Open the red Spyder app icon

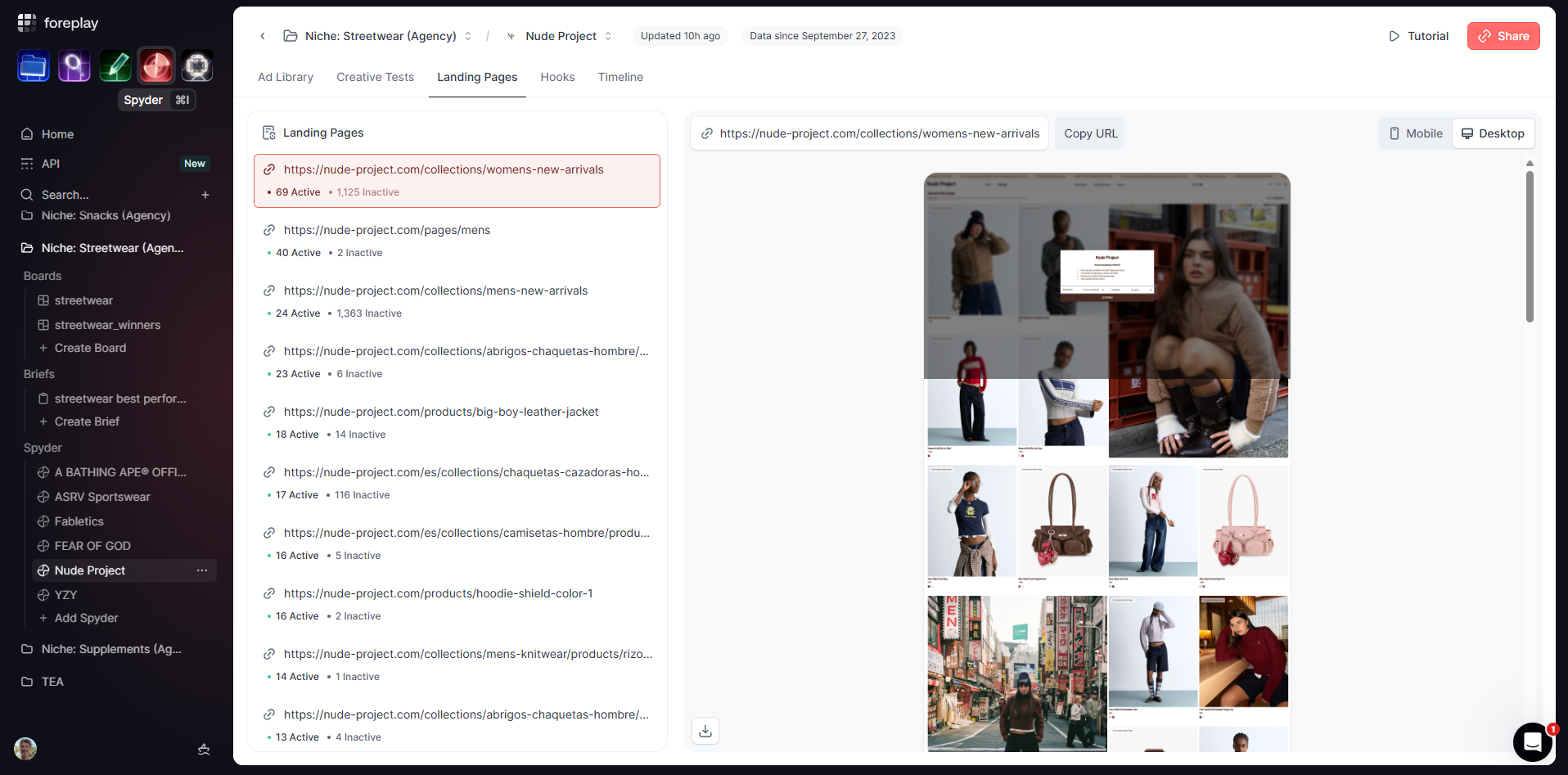point(156,66)
